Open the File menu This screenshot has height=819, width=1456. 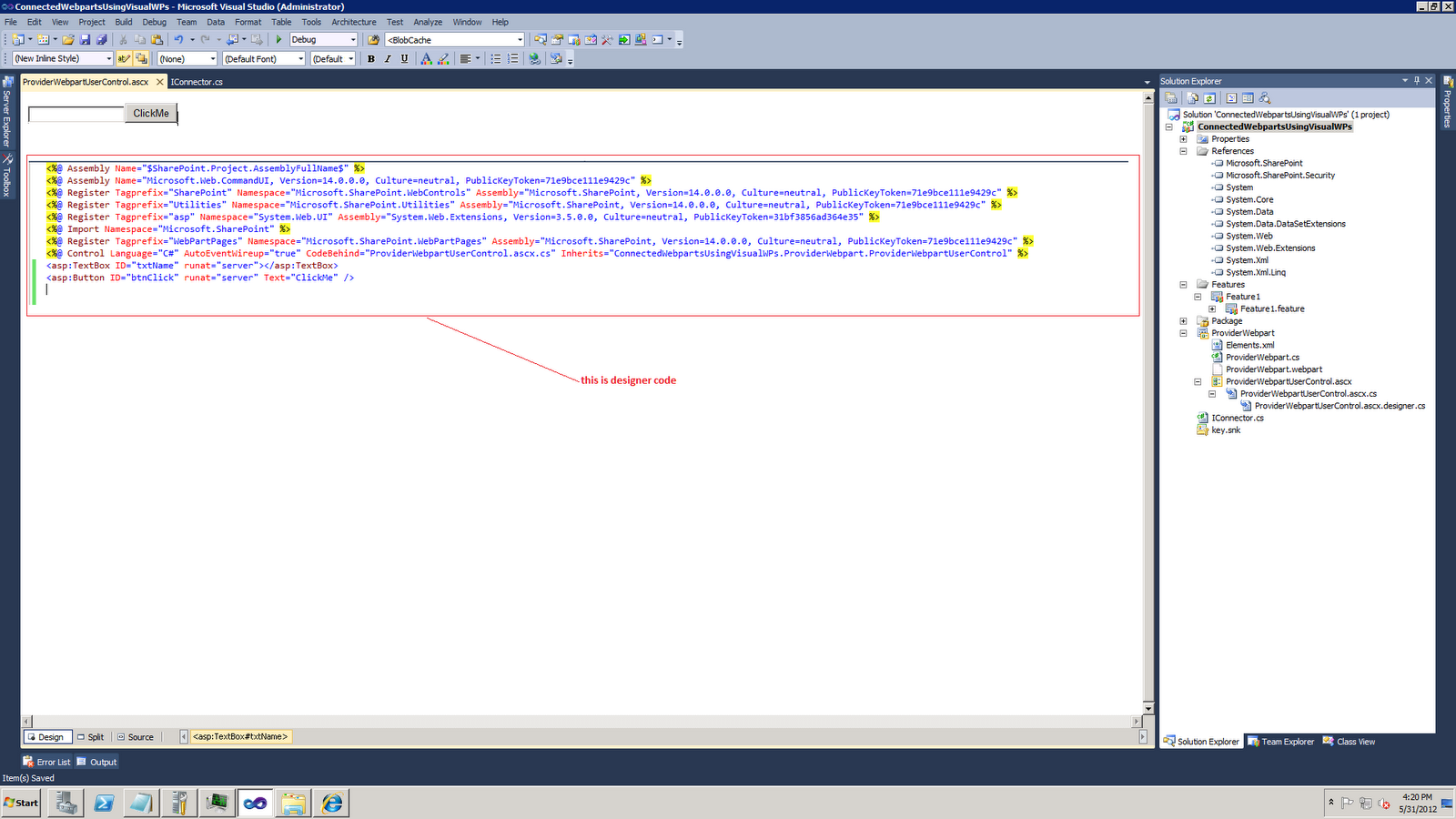(x=11, y=22)
